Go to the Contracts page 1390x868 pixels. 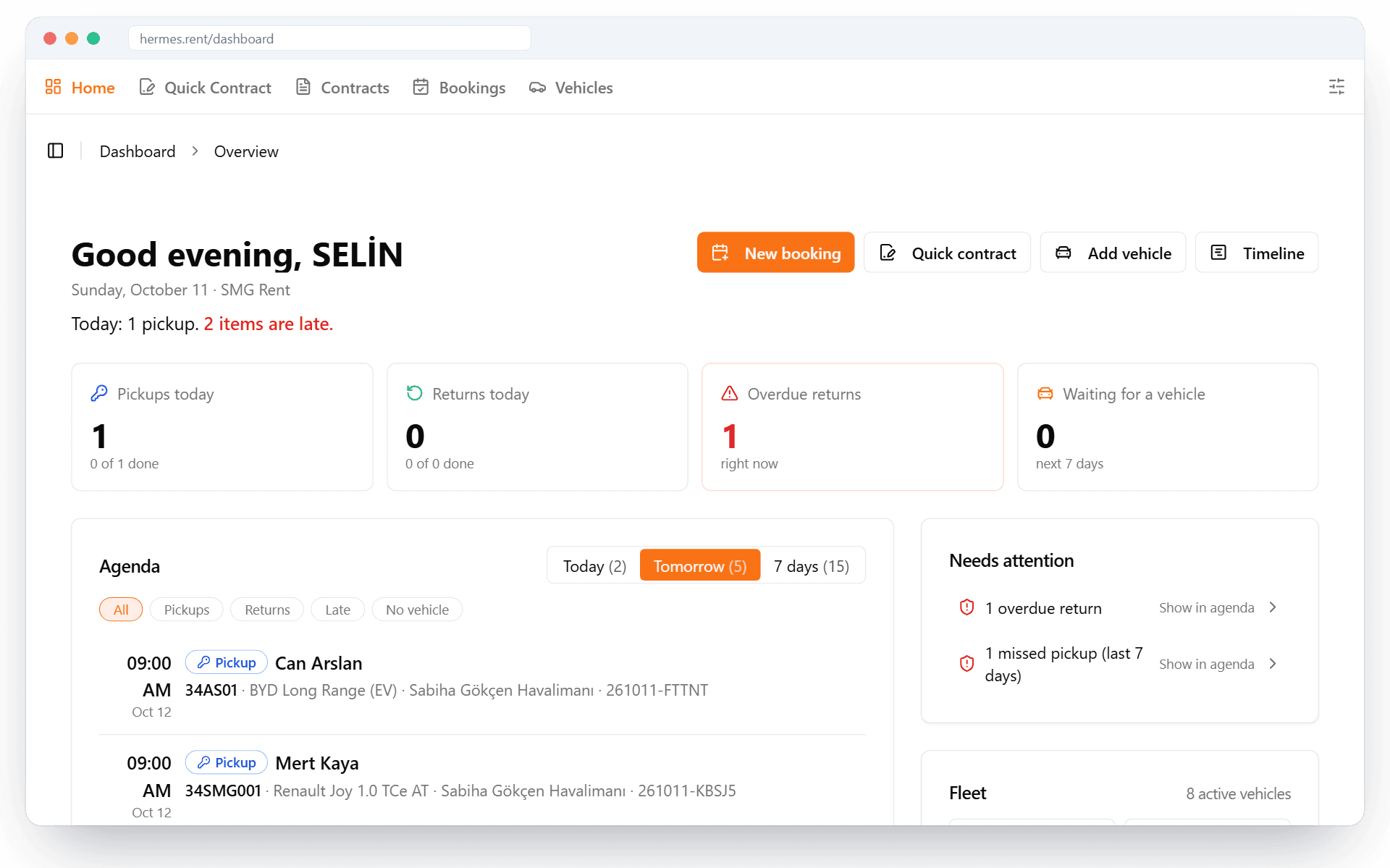342,87
